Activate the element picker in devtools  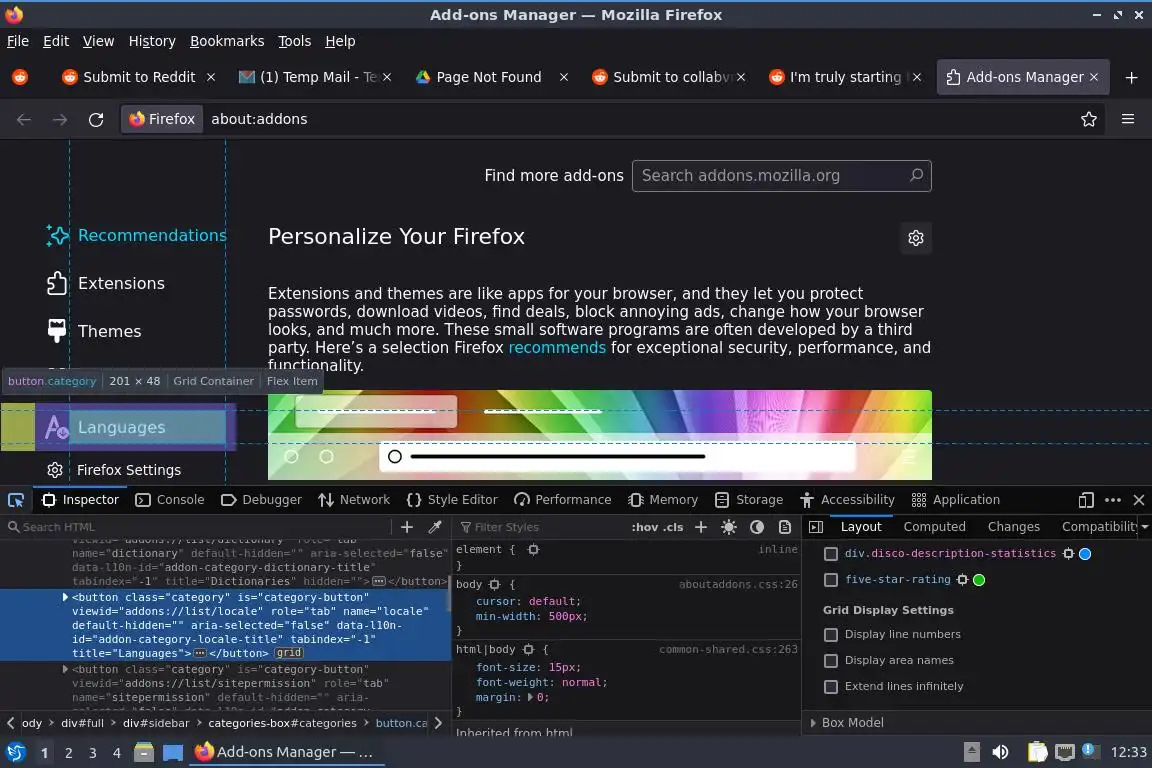[15, 500]
